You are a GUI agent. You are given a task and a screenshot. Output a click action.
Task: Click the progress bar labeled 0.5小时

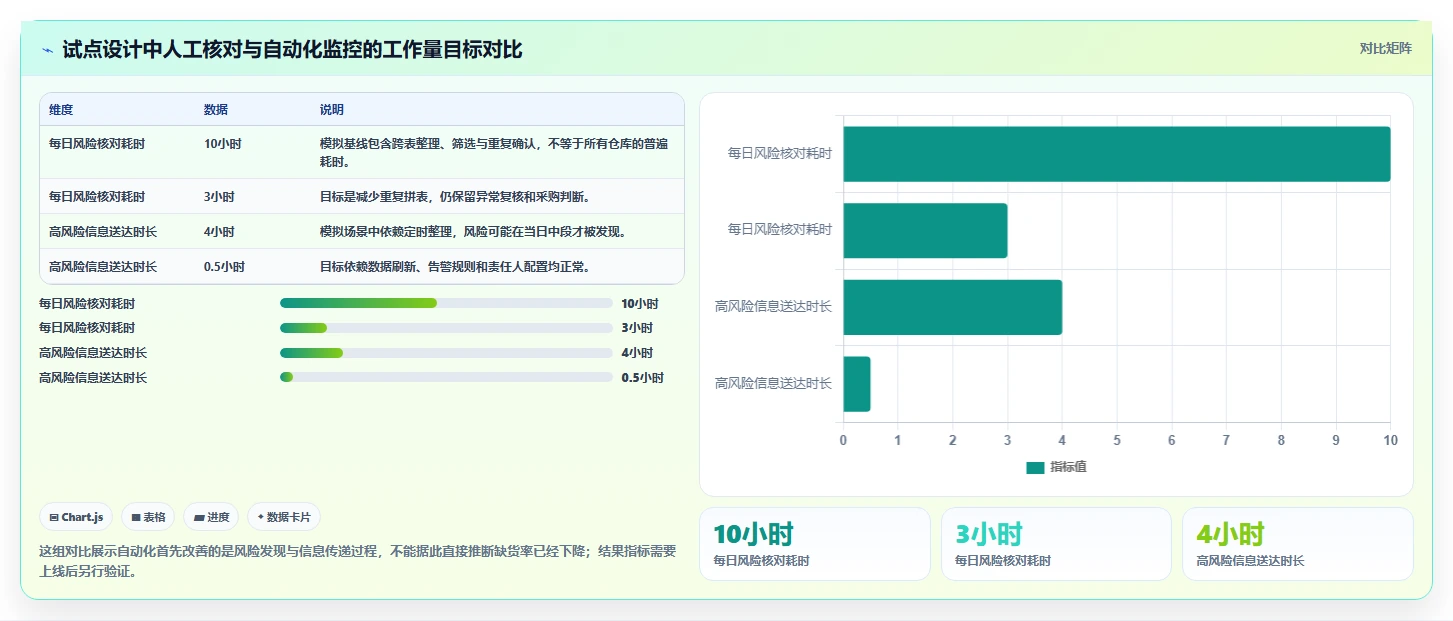446,377
